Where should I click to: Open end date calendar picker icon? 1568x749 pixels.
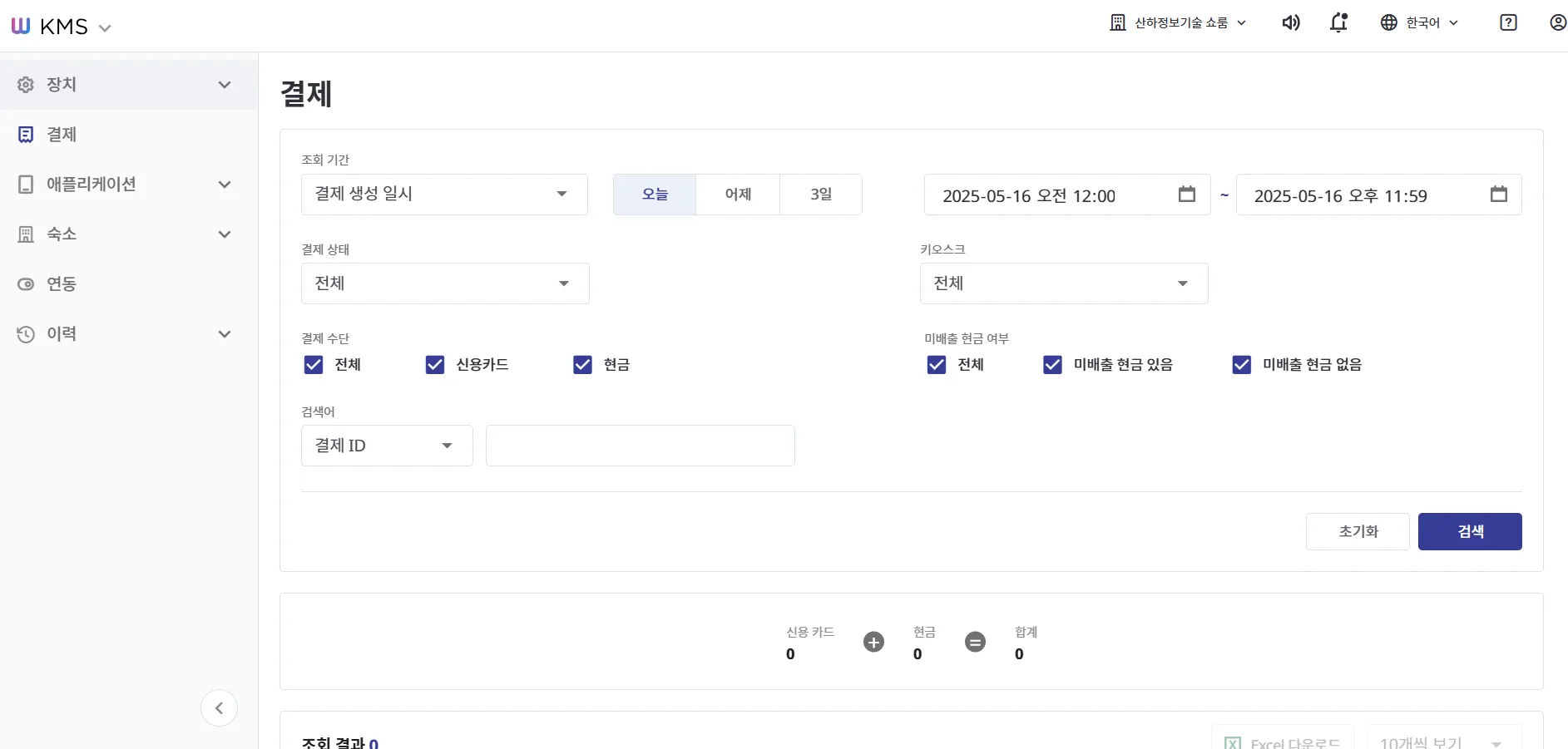tap(1499, 194)
